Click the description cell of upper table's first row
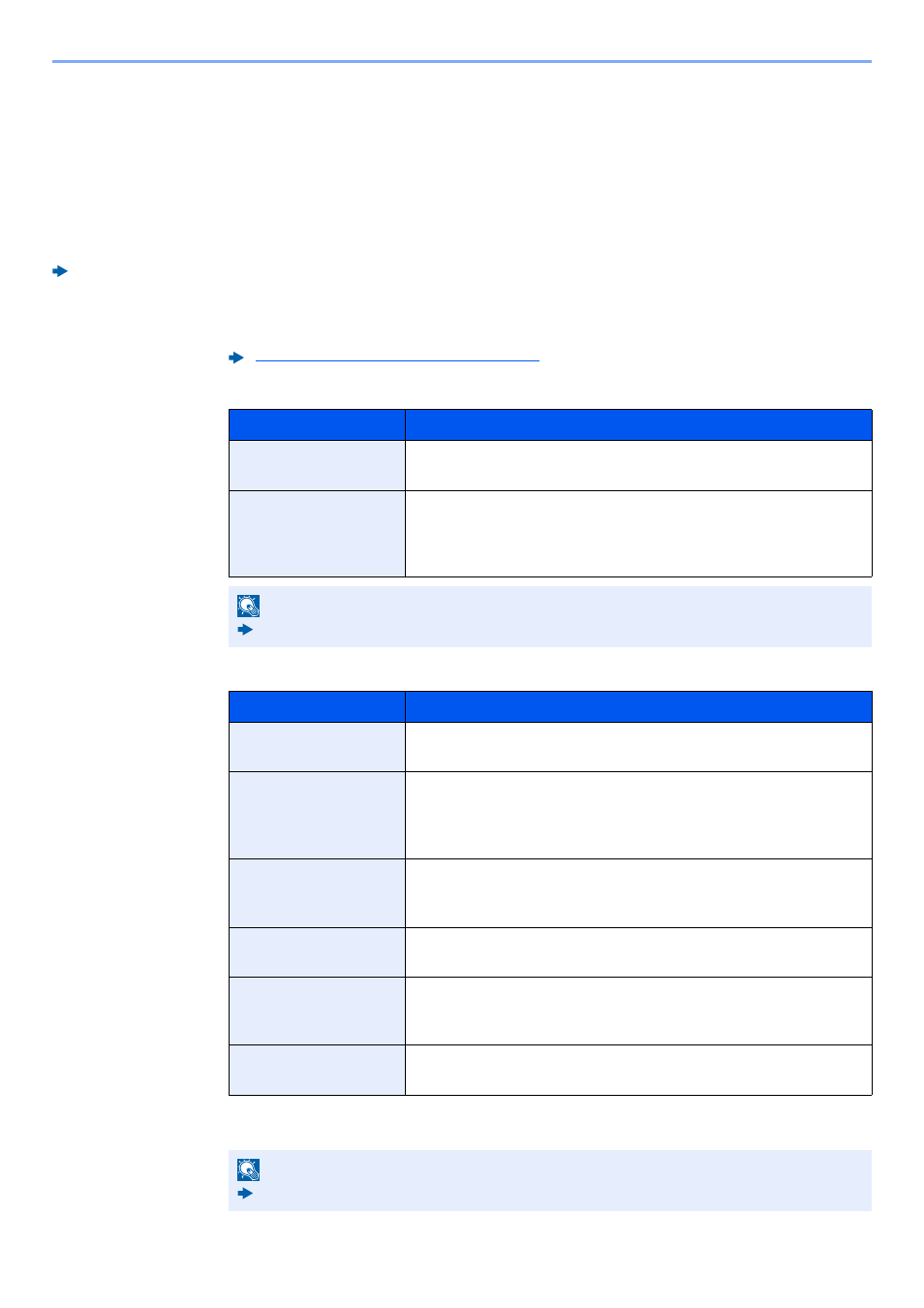 click(638, 466)
